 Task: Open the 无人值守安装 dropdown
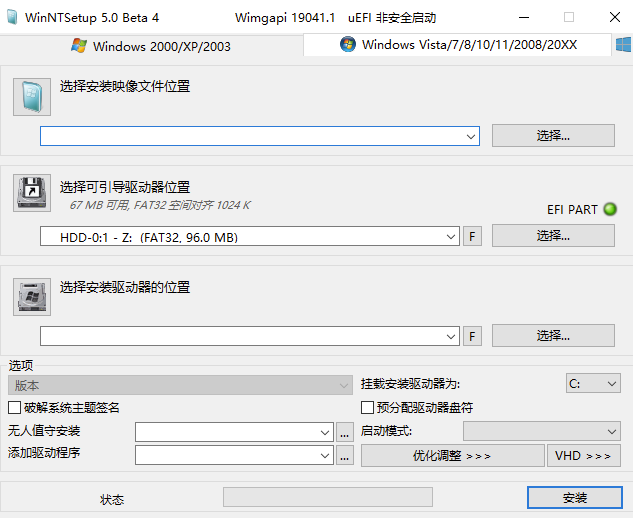(234, 432)
